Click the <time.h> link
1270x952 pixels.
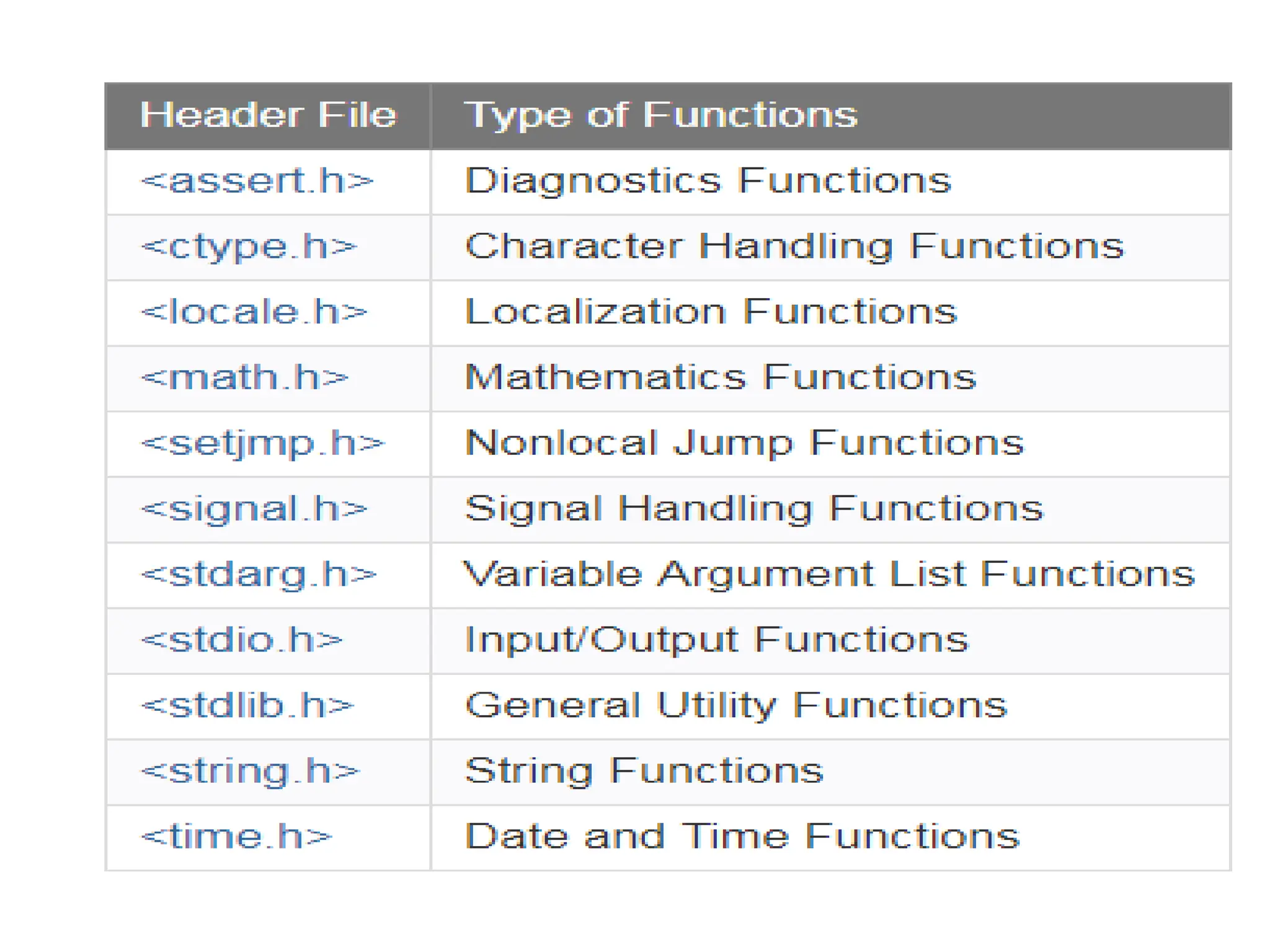tap(236, 837)
